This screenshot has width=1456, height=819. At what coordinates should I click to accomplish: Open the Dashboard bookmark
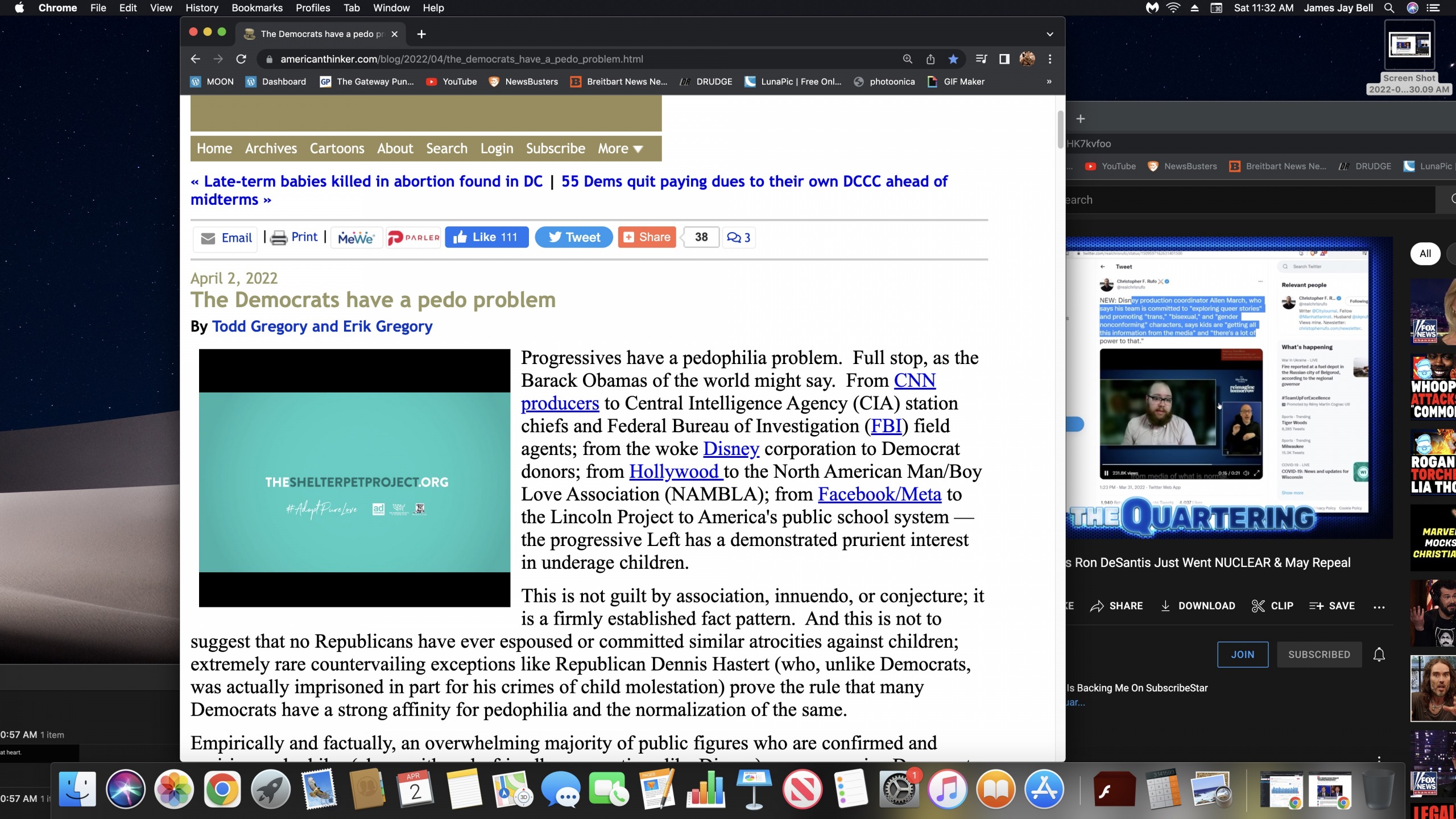click(276, 81)
